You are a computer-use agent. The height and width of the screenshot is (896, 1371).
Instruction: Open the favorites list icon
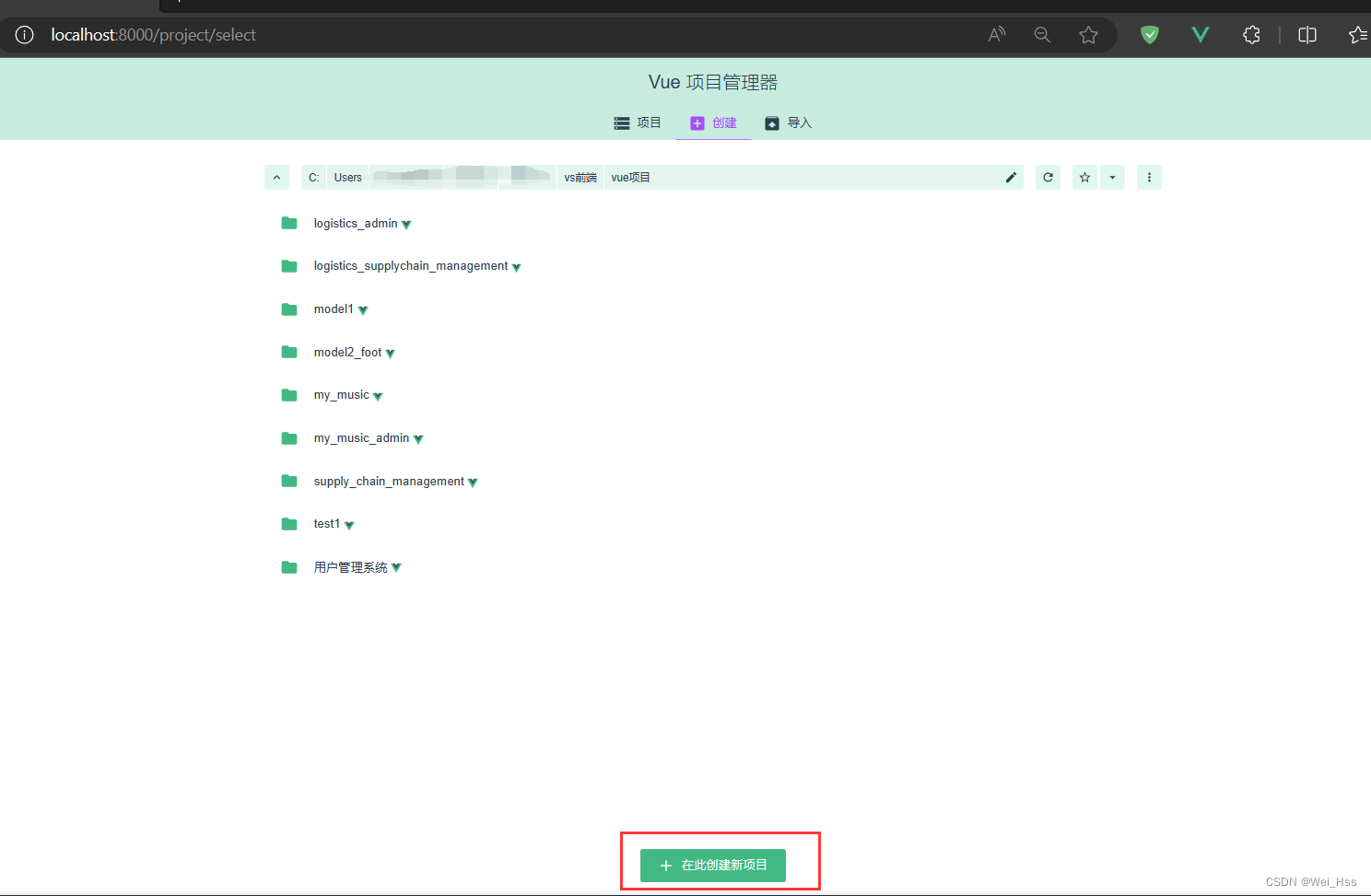1358,35
